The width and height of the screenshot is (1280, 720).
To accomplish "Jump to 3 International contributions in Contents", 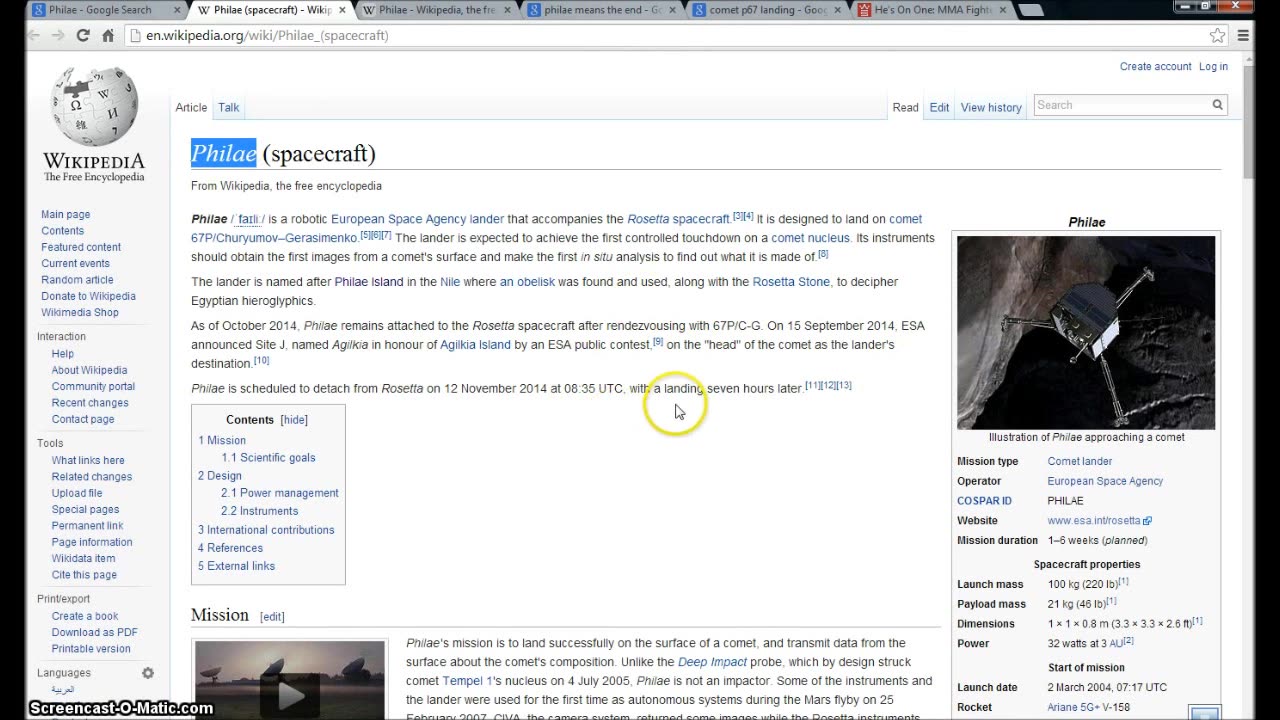I will click(x=266, y=530).
